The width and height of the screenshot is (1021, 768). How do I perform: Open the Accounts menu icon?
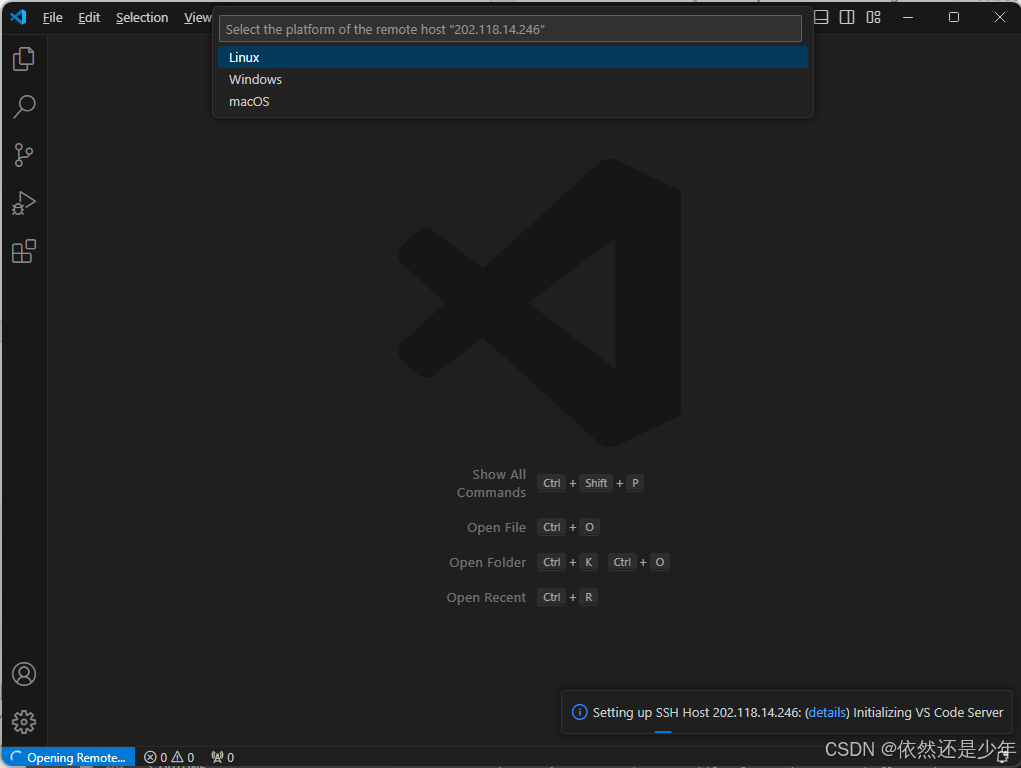pyautogui.click(x=24, y=674)
